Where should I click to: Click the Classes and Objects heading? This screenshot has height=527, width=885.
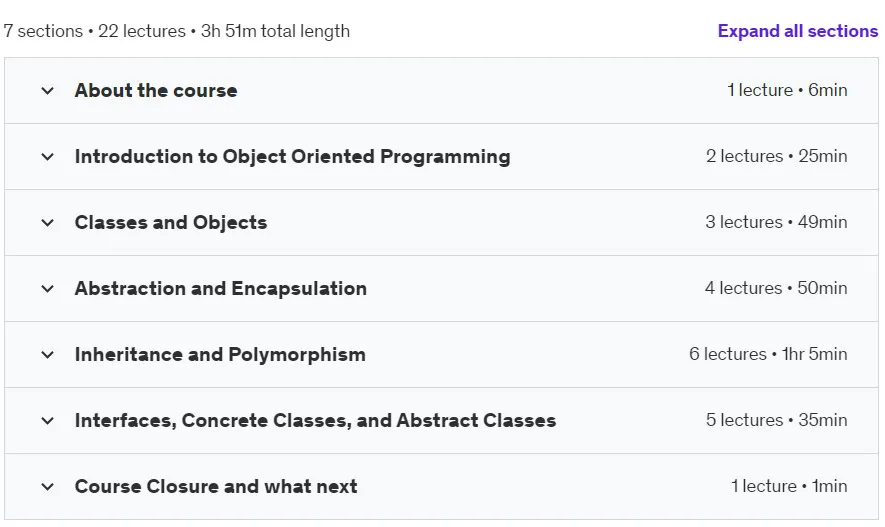[170, 222]
